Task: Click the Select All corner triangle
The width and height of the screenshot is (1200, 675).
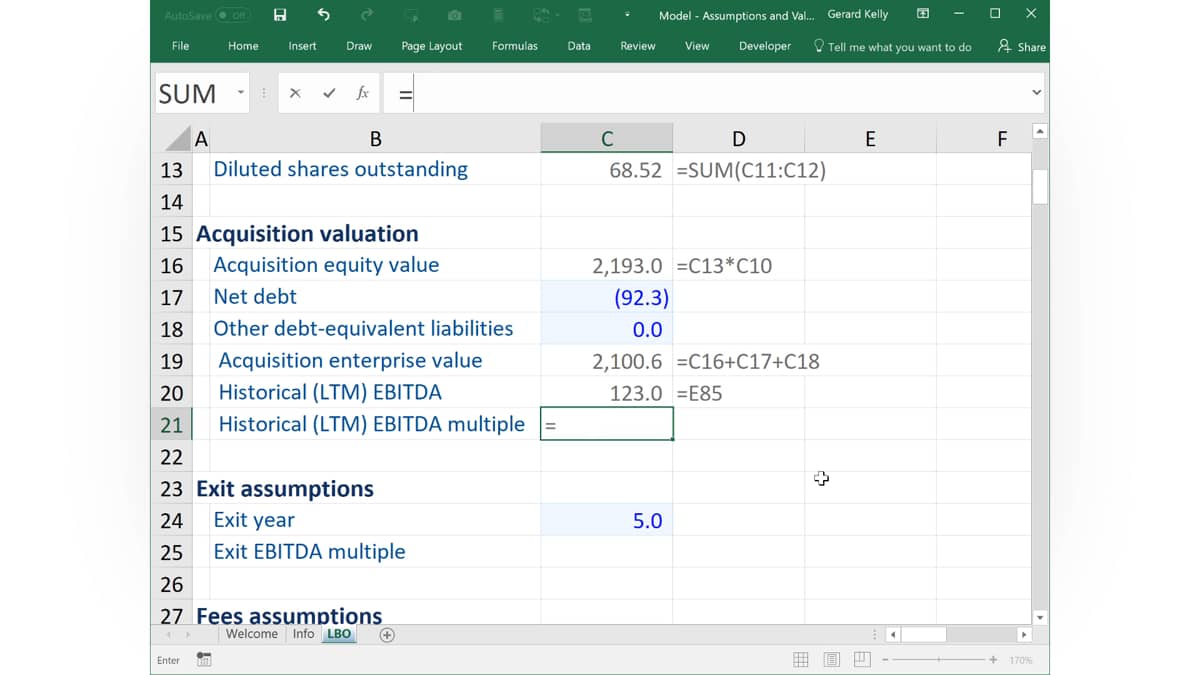Action: (177, 139)
